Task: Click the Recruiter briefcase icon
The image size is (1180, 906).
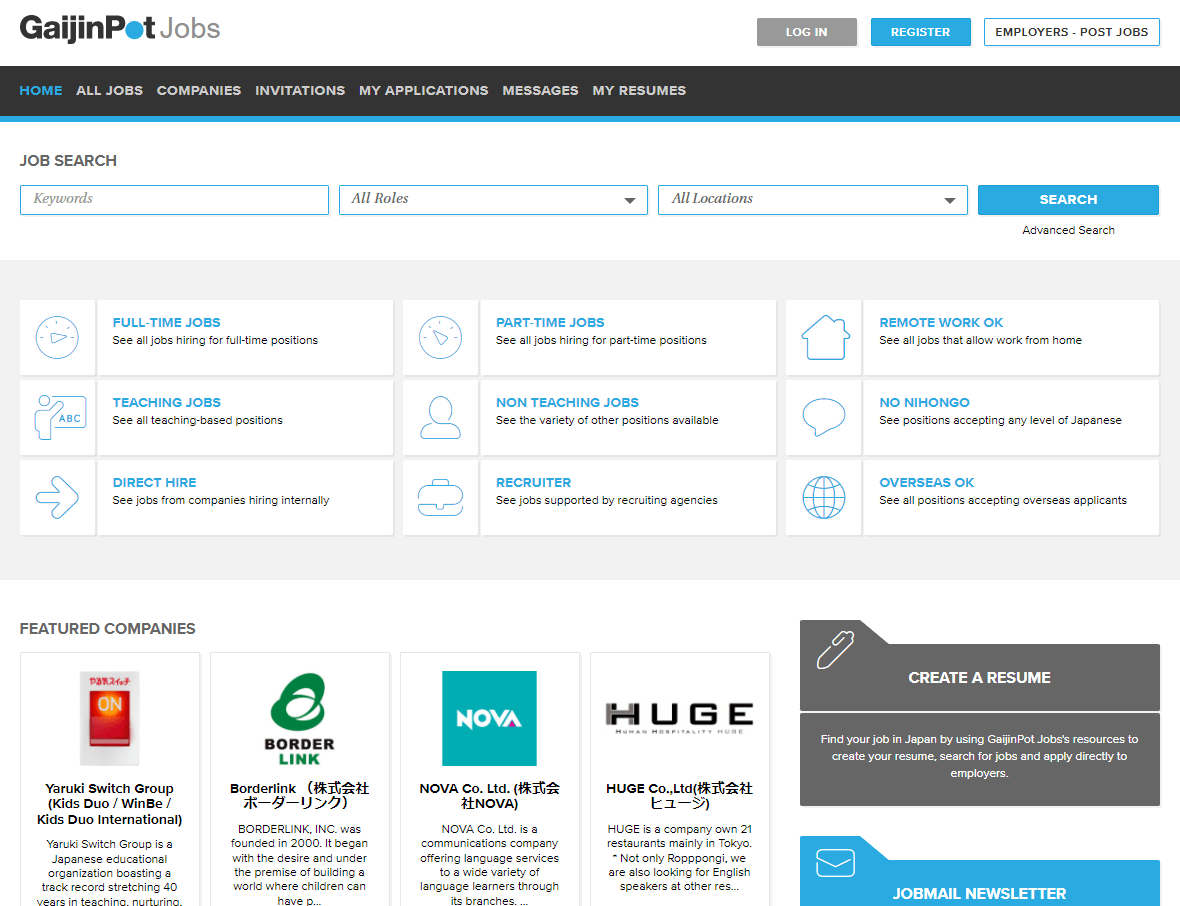Action: [x=440, y=497]
